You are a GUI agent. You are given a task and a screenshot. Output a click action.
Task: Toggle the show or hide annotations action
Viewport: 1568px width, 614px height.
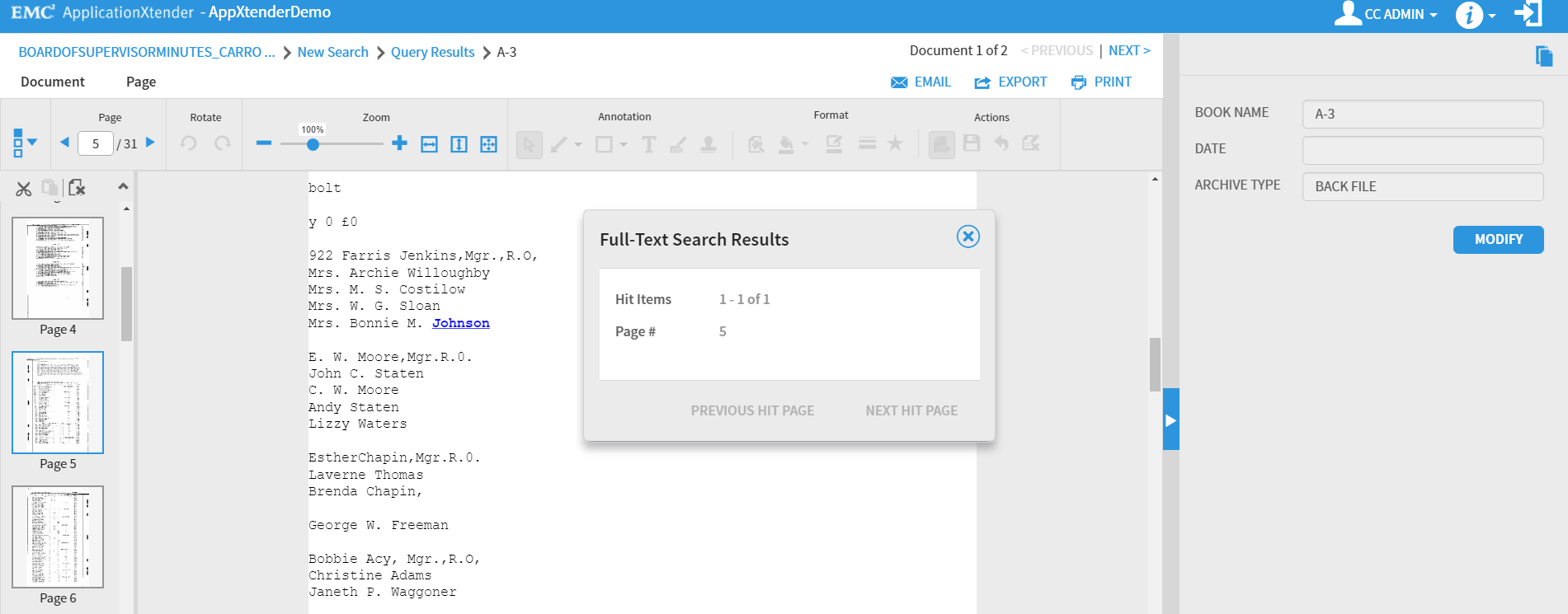(941, 144)
